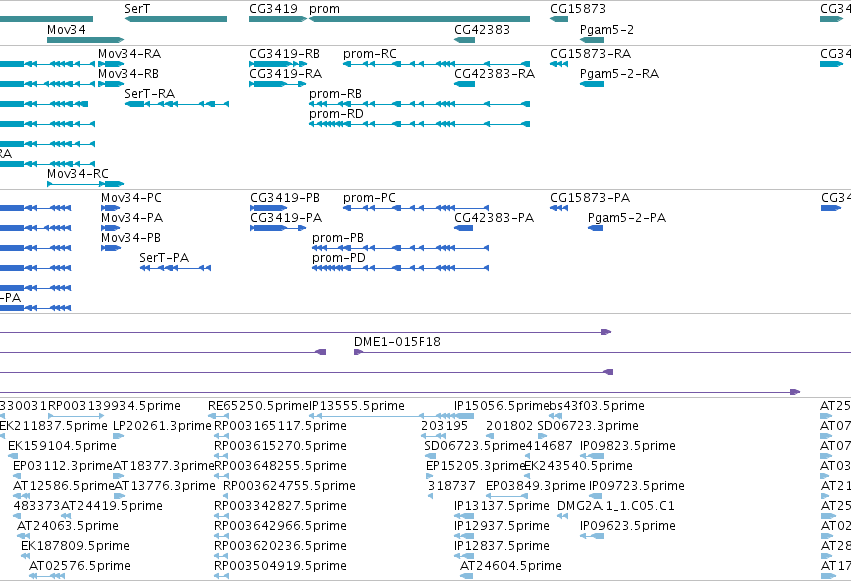
Task: Click the prom-RD transcript label
Action: [336, 114]
